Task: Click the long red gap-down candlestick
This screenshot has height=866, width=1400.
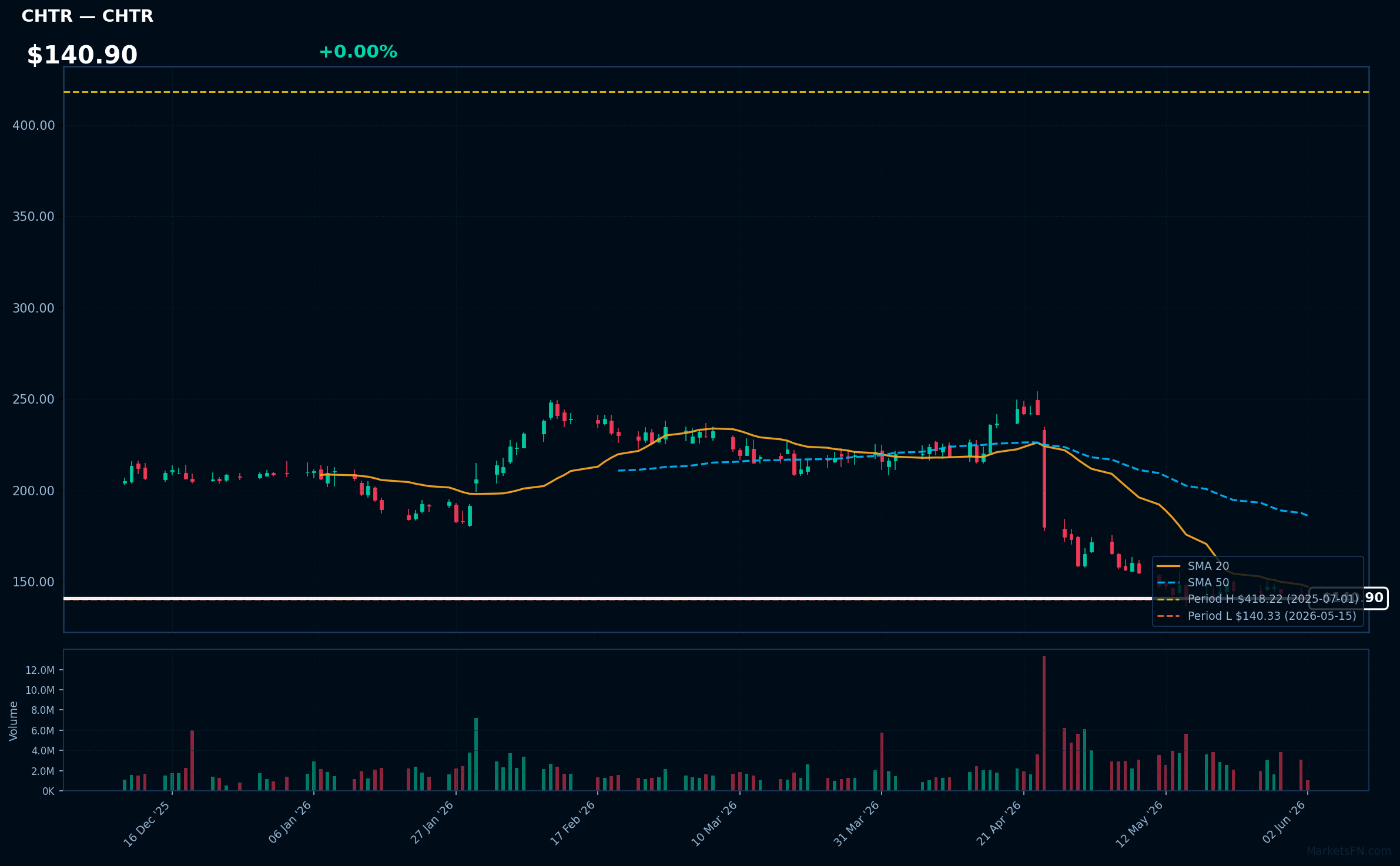Action: [x=1044, y=479]
